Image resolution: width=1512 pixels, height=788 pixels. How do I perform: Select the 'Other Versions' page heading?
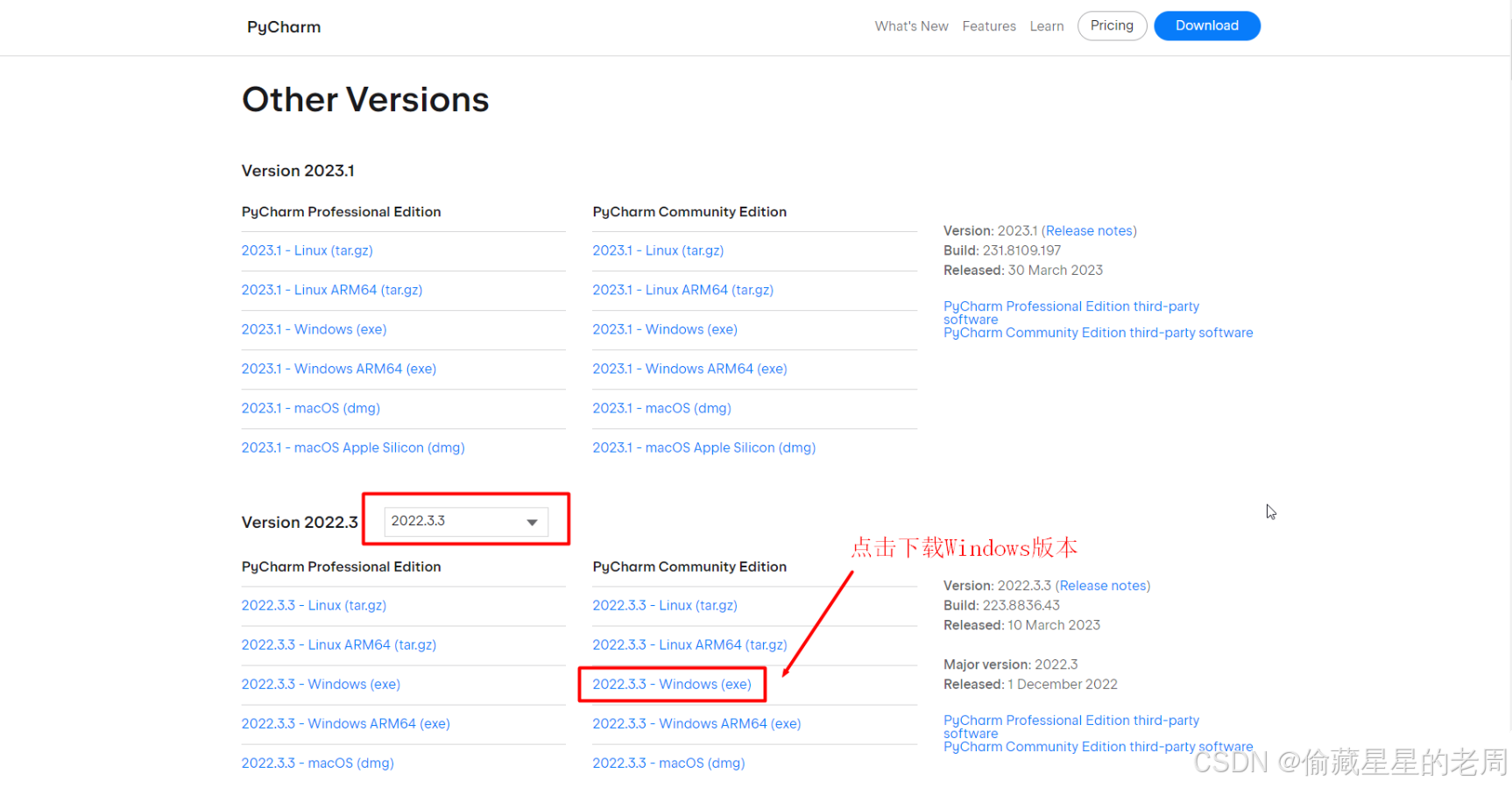(x=365, y=100)
